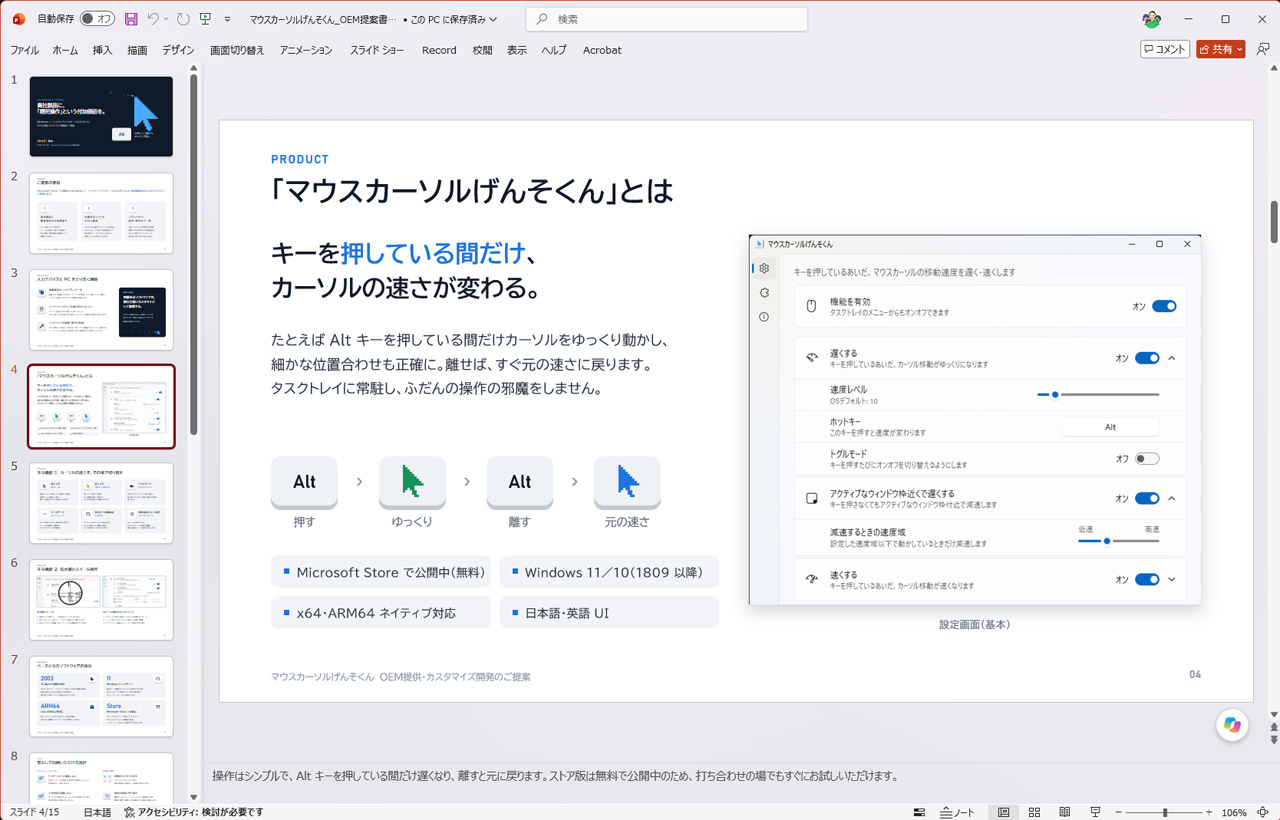Click the 106% zoom level
The width and height of the screenshot is (1280, 820).
(1234, 812)
